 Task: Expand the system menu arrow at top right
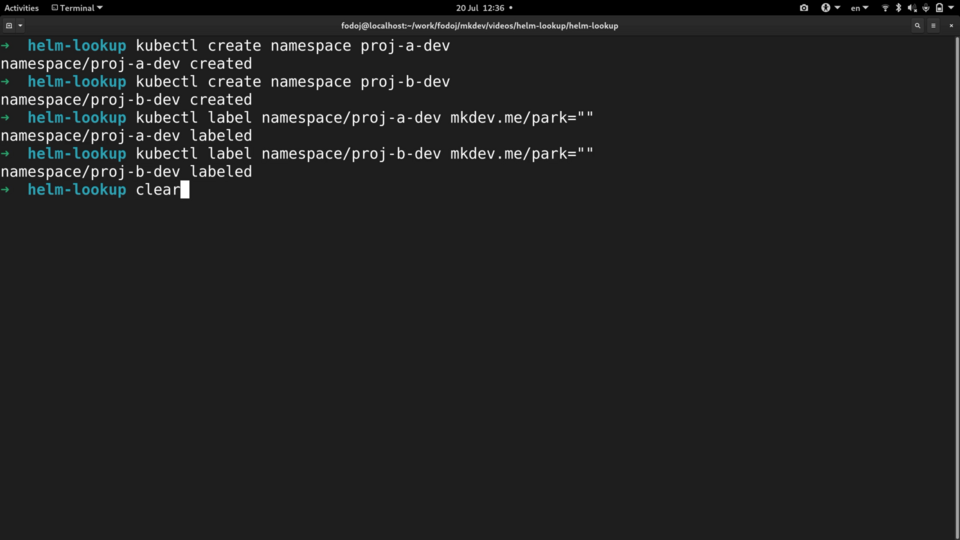point(951,8)
